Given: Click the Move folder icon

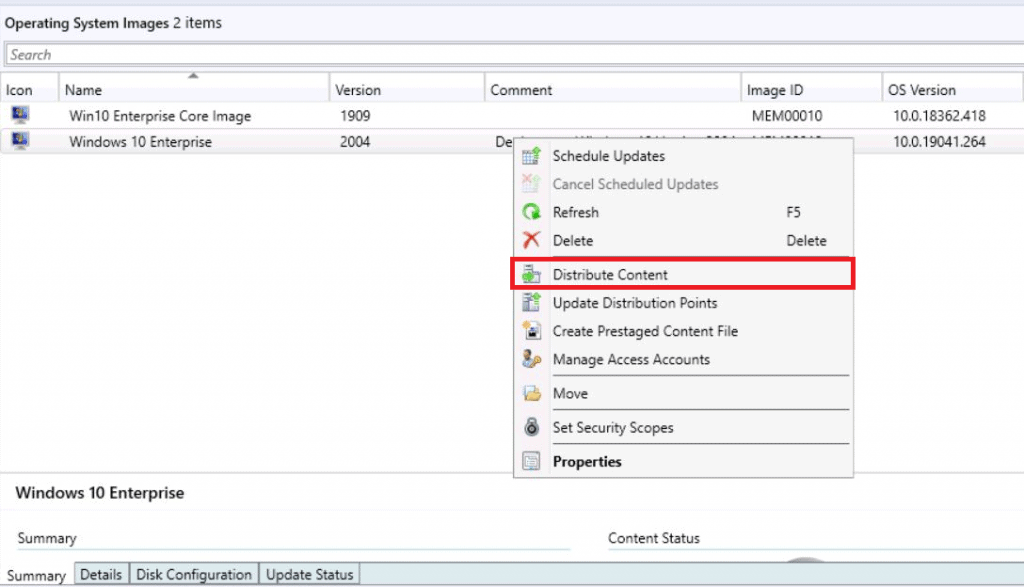Looking at the screenshot, I should point(531,393).
